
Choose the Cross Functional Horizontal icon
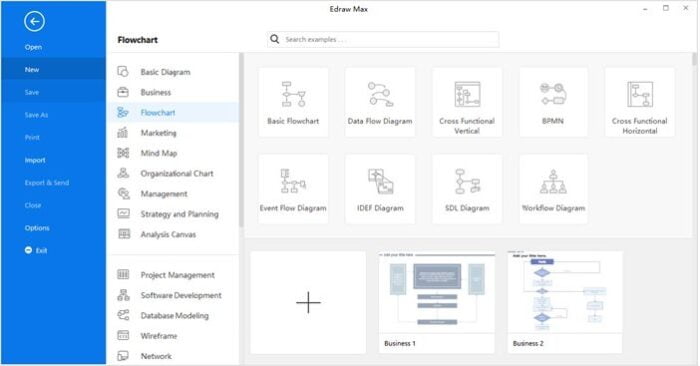(x=640, y=94)
